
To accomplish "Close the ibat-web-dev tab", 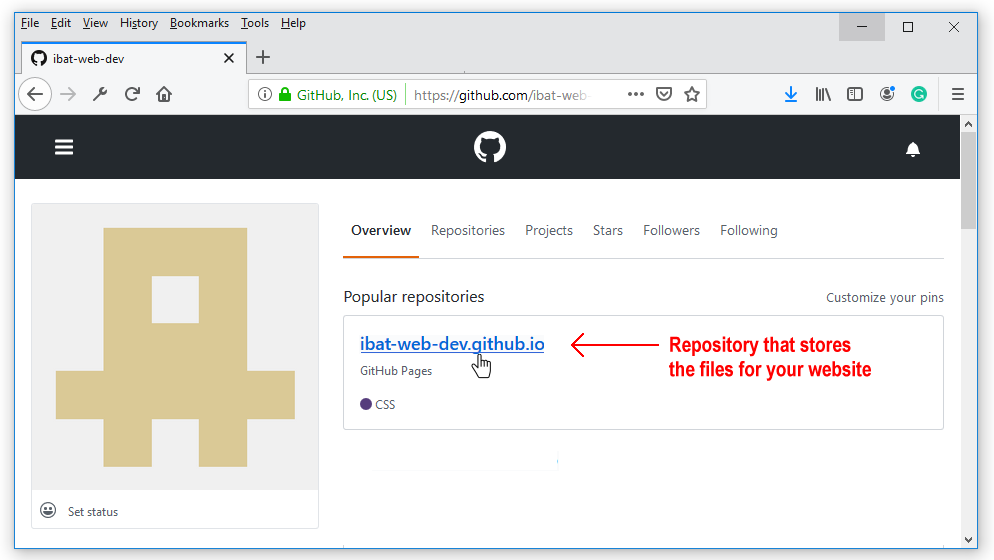I will (x=229, y=58).
